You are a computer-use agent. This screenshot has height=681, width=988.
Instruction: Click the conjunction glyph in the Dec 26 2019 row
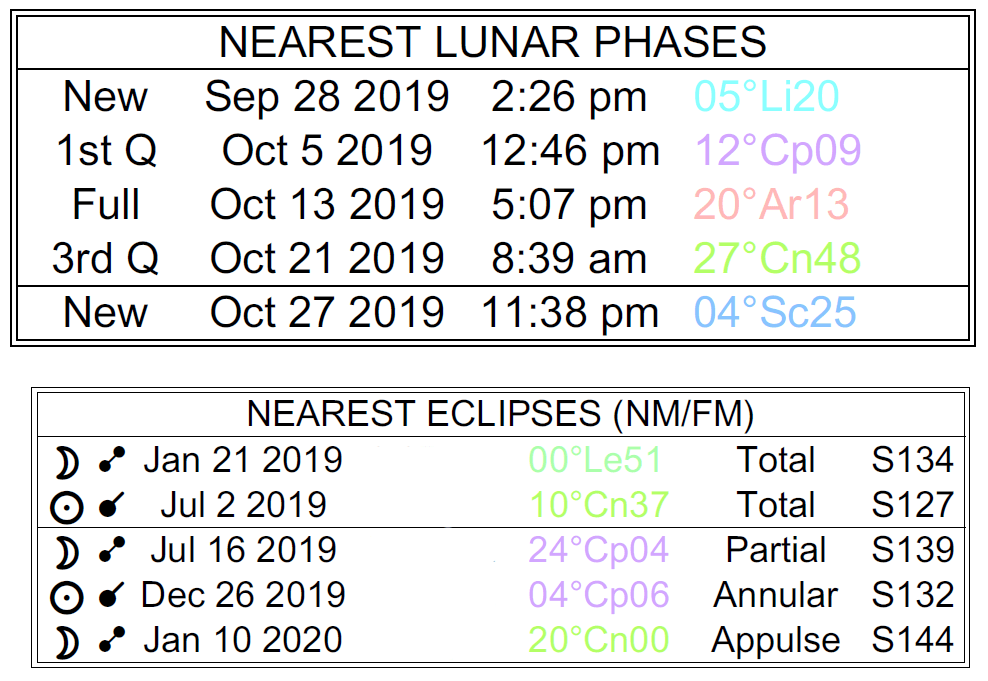[112, 596]
